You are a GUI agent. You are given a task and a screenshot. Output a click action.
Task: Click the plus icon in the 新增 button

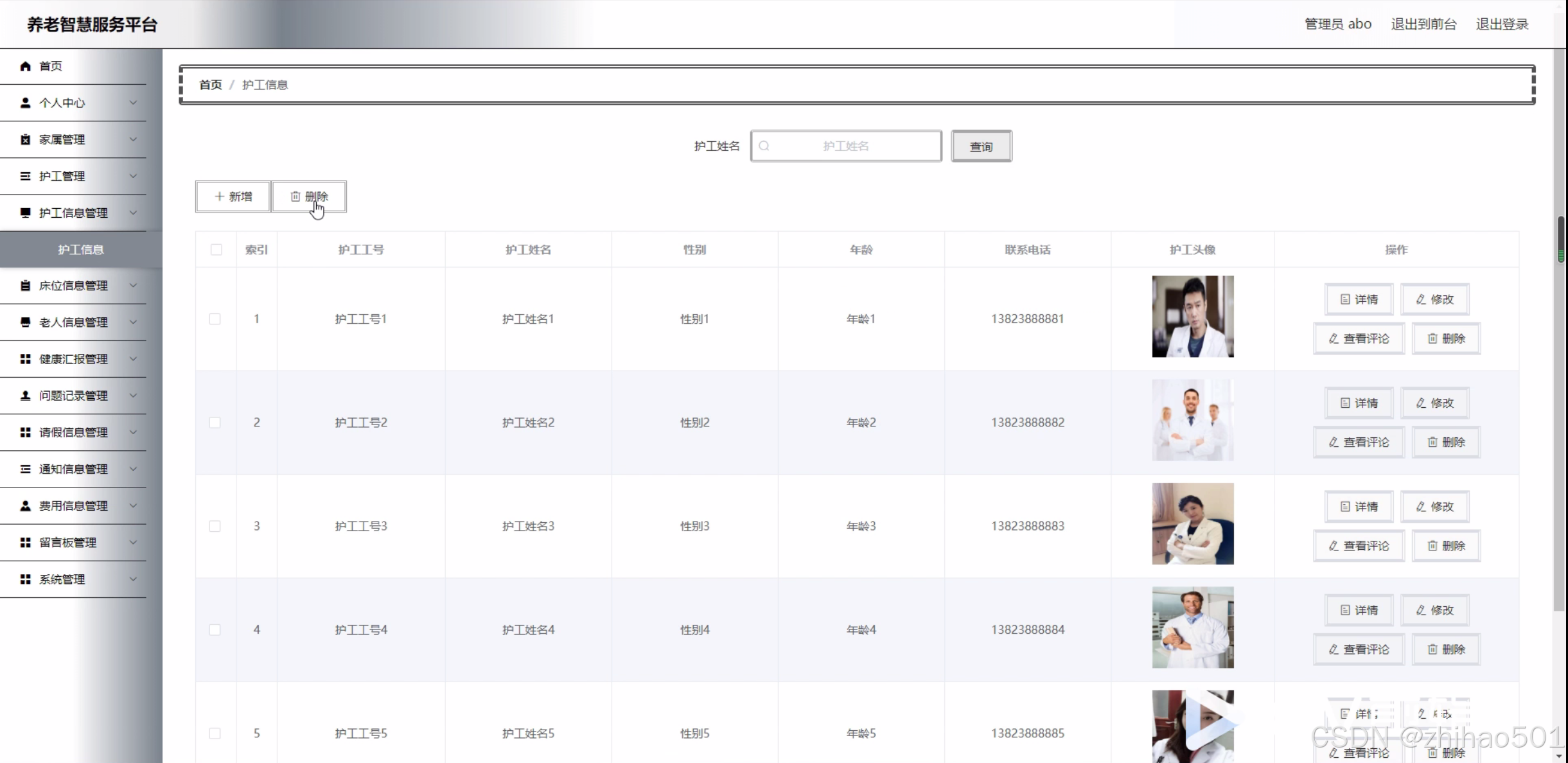click(x=219, y=197)
